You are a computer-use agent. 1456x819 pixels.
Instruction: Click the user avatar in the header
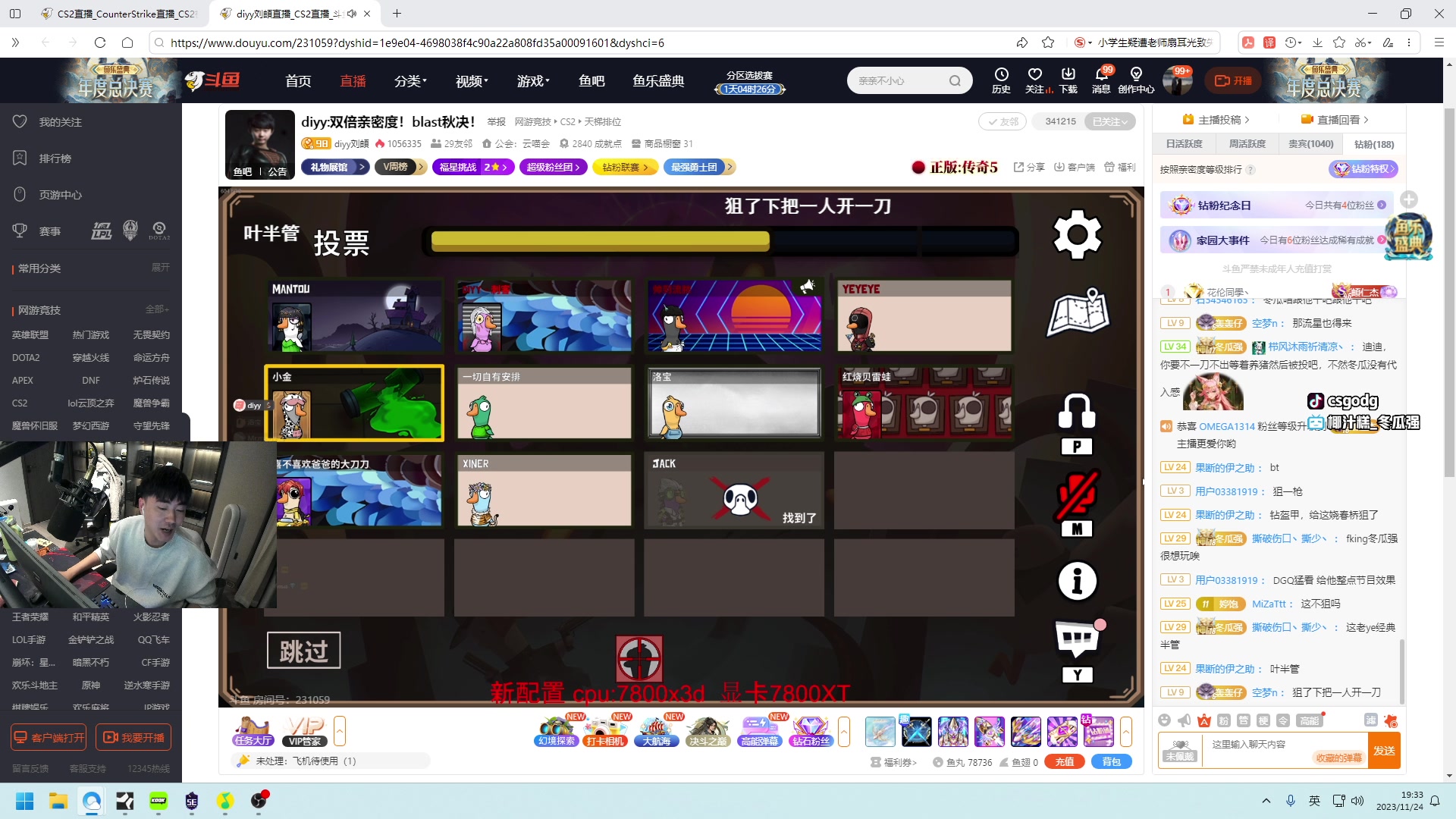tap(1178, 80)
